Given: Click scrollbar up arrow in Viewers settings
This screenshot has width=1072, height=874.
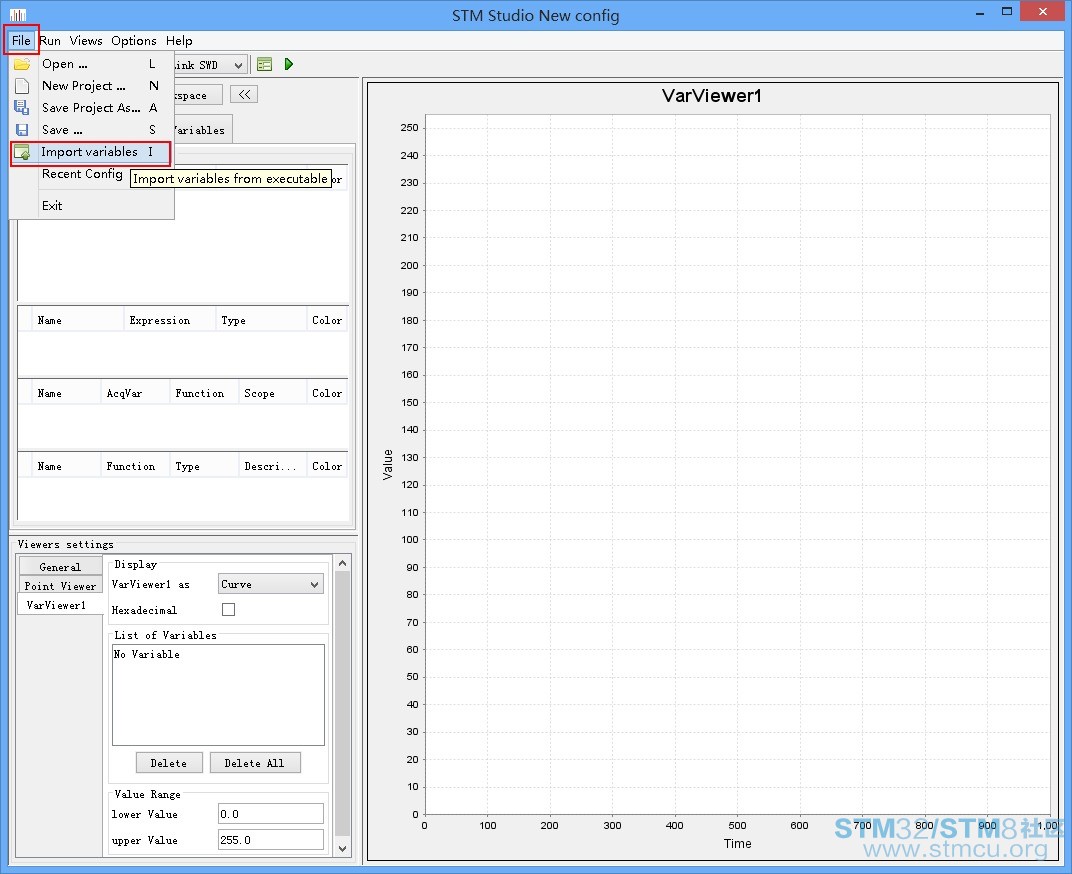Looking at the screenshot, I should coord(343,563).
